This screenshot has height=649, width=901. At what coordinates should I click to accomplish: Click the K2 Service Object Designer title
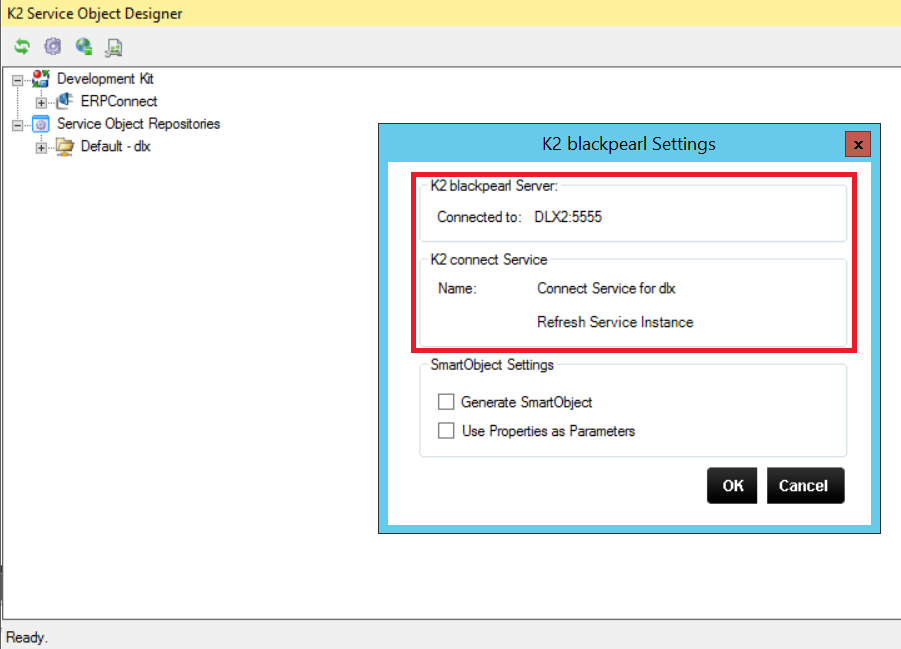[x=94, y=13]
